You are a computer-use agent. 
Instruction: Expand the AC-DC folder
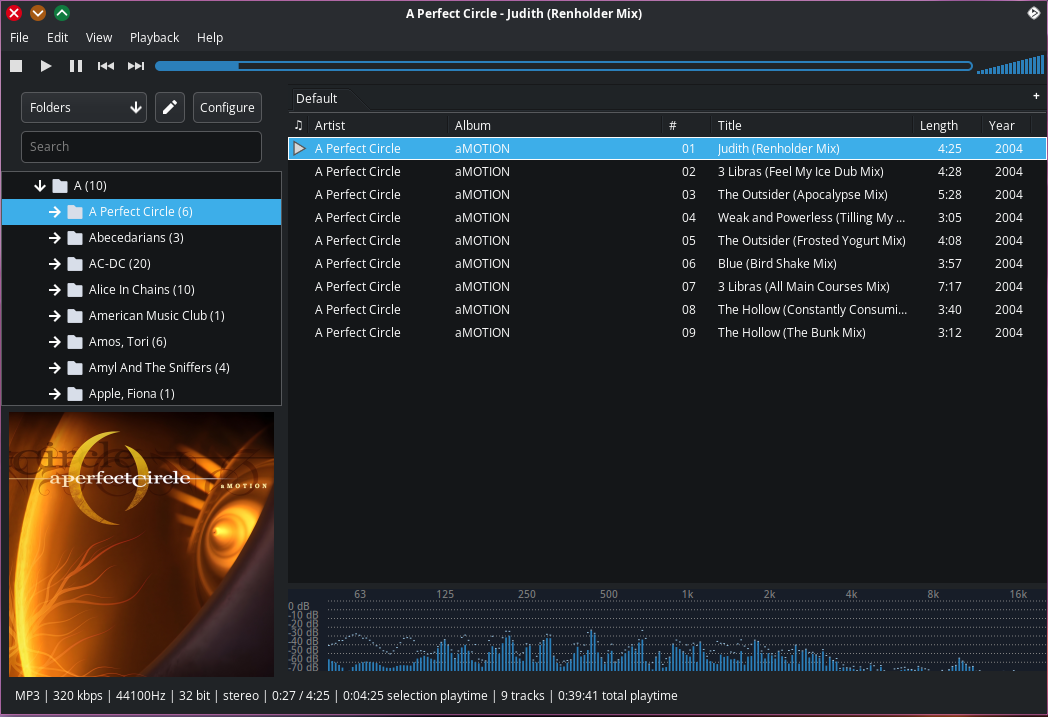[x=56, y=264]
